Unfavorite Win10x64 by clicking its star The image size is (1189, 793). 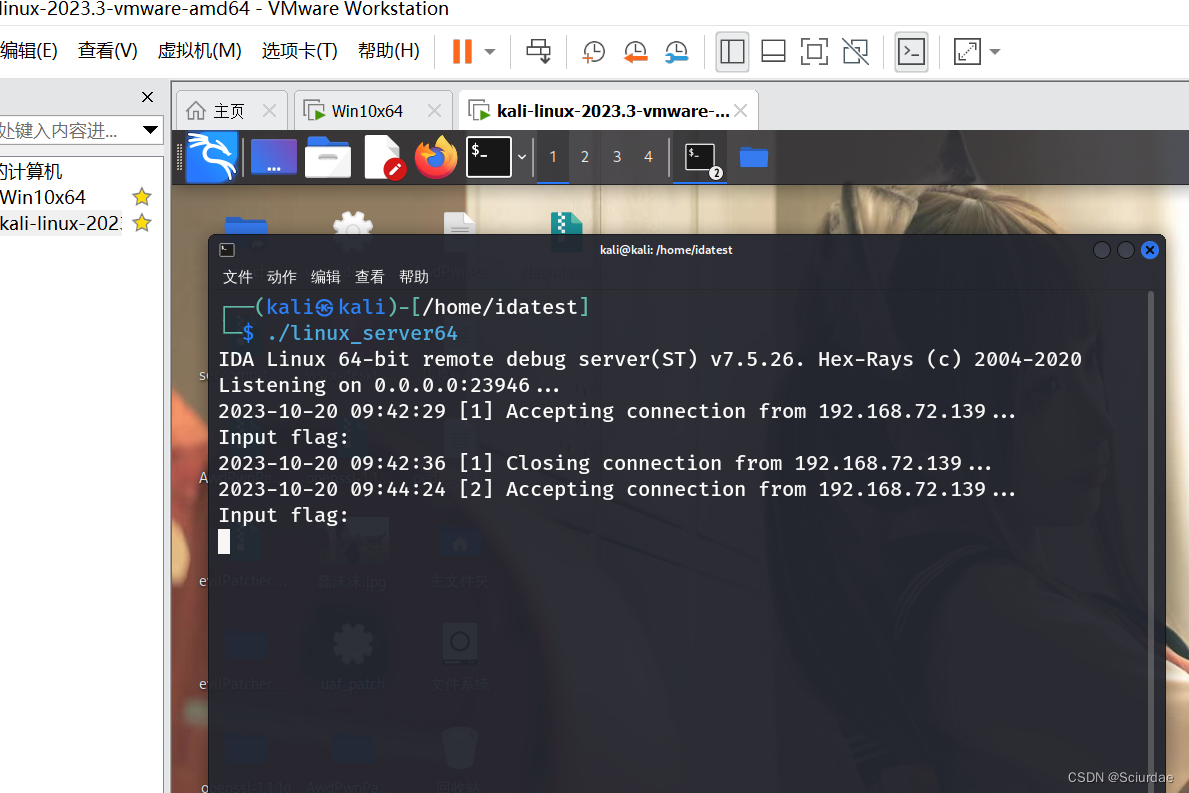point(141,197)
